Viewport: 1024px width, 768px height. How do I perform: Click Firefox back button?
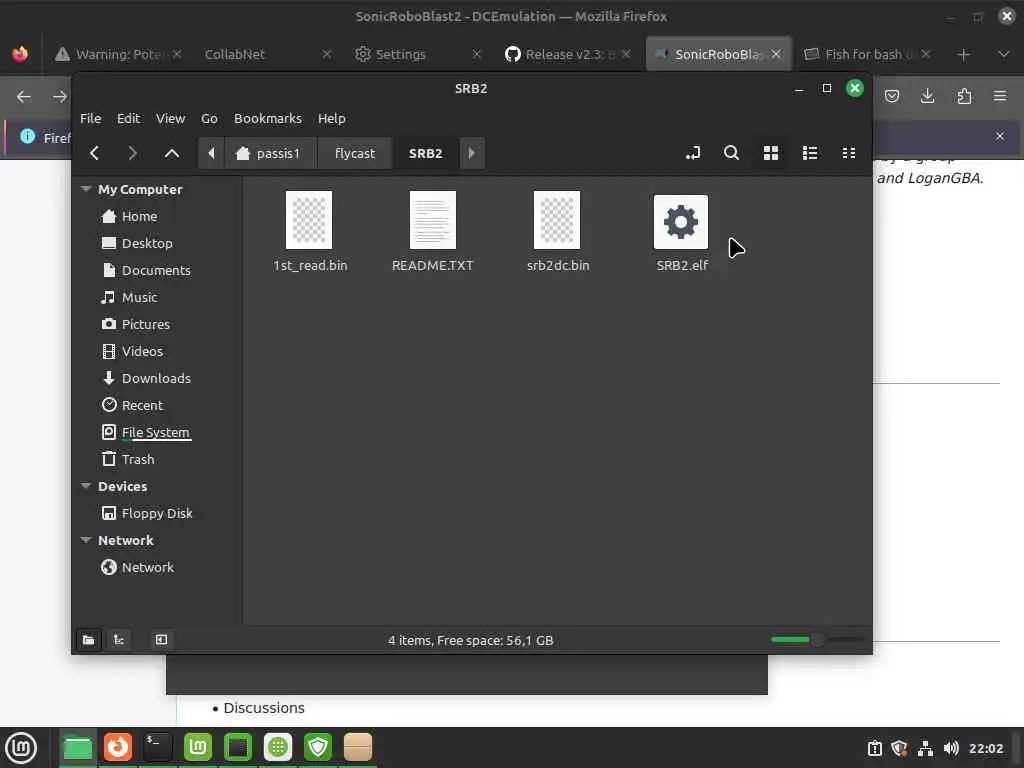(24, 97)
